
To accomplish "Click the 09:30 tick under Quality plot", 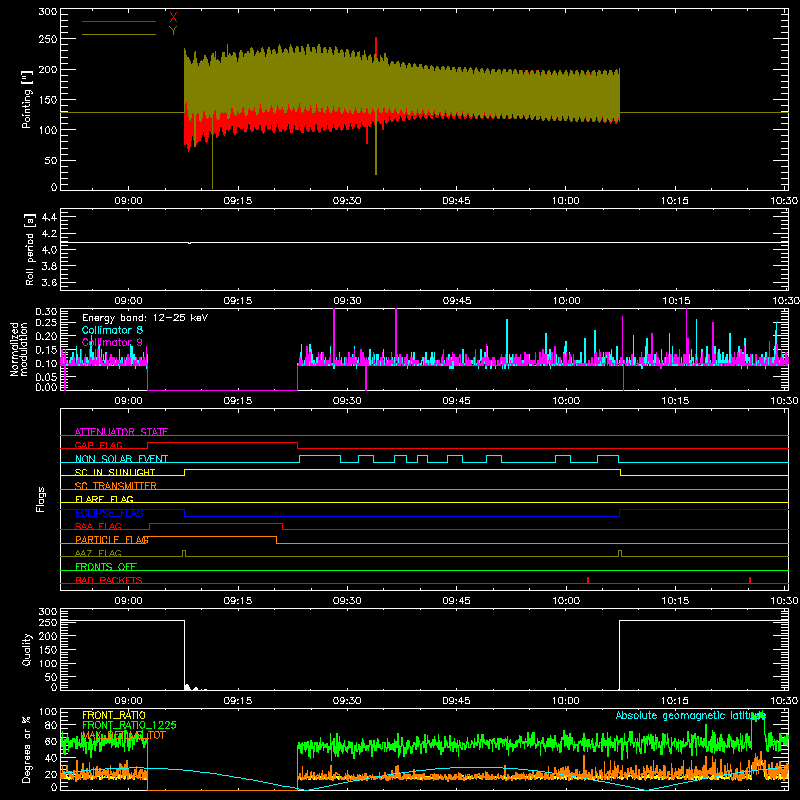I will point(347,701).
